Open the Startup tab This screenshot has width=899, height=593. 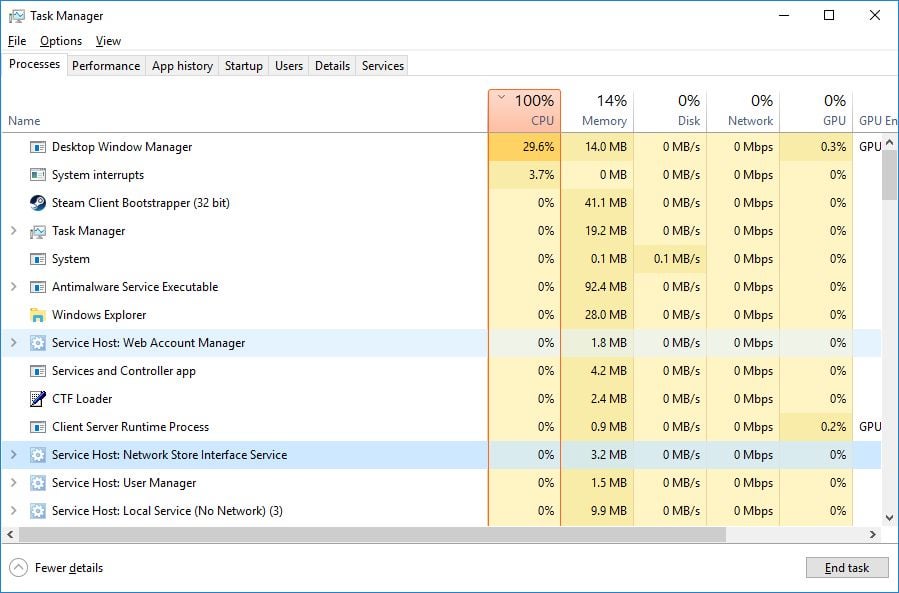pyautogui.click(x=243, y=66)
